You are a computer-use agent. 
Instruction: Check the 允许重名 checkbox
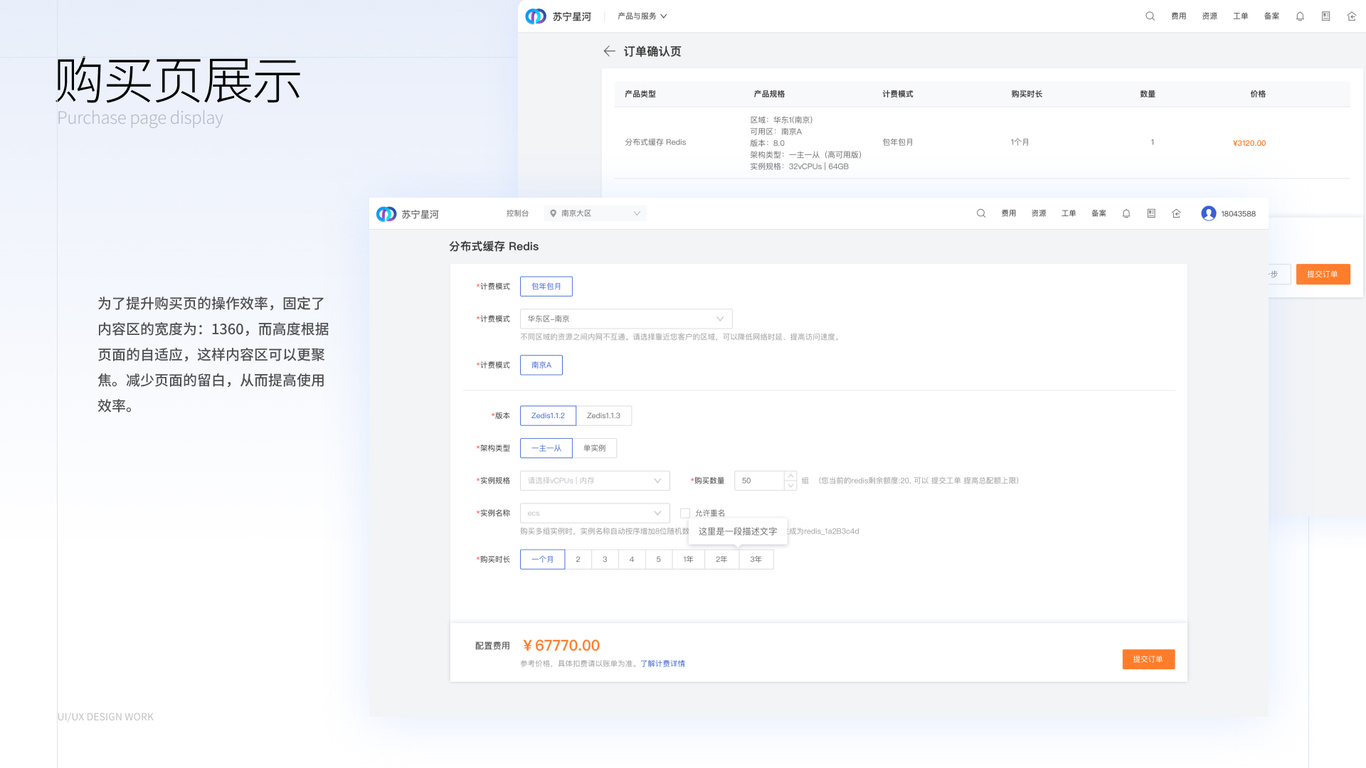pyautogui.click(x=685, y=513)
